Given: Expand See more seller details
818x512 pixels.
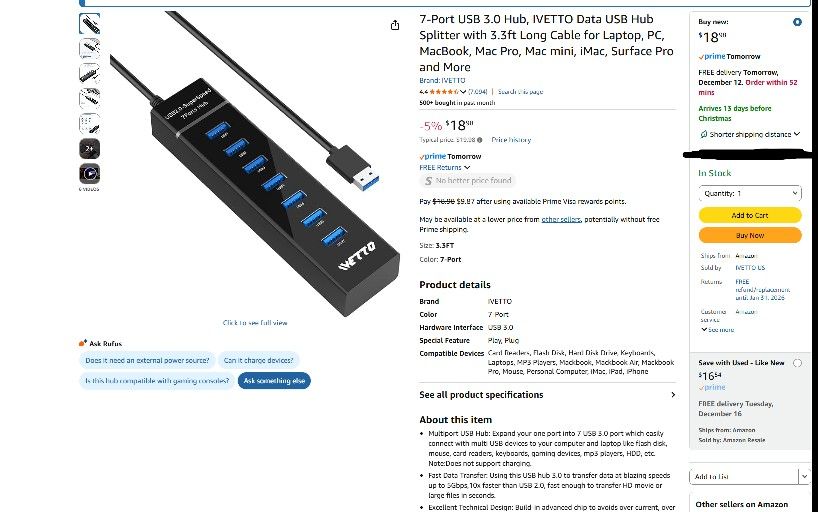Looking at the screenshot, I should point(718,330).
